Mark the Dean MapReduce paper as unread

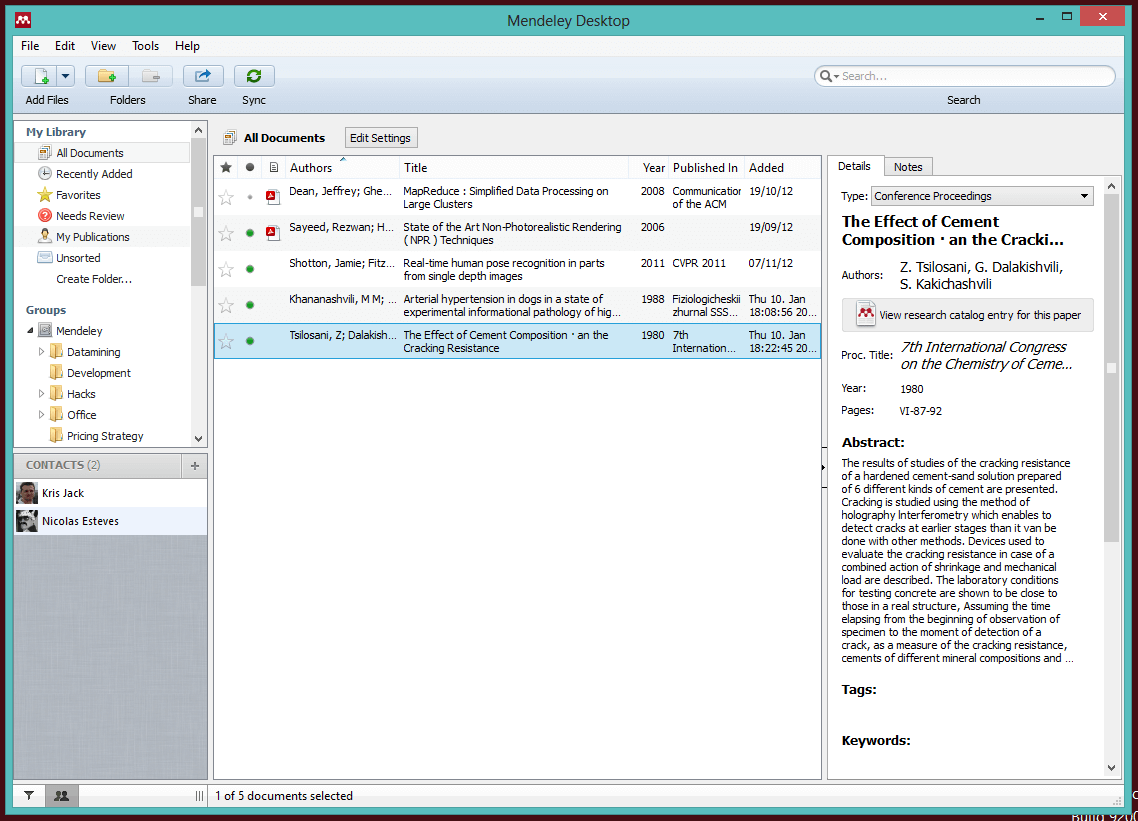click(x=249, y=197)
